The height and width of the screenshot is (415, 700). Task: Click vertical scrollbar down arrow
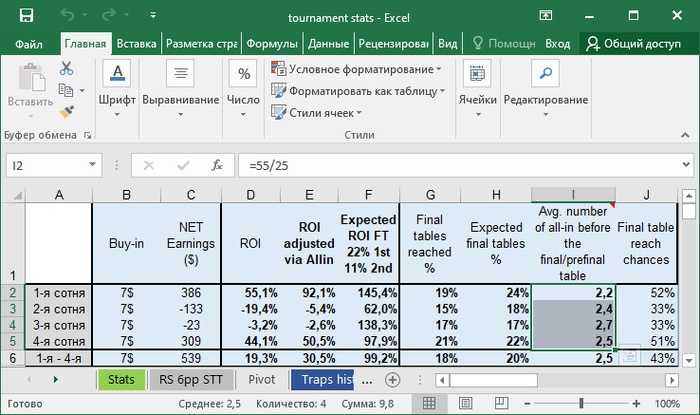coord(689,360)
